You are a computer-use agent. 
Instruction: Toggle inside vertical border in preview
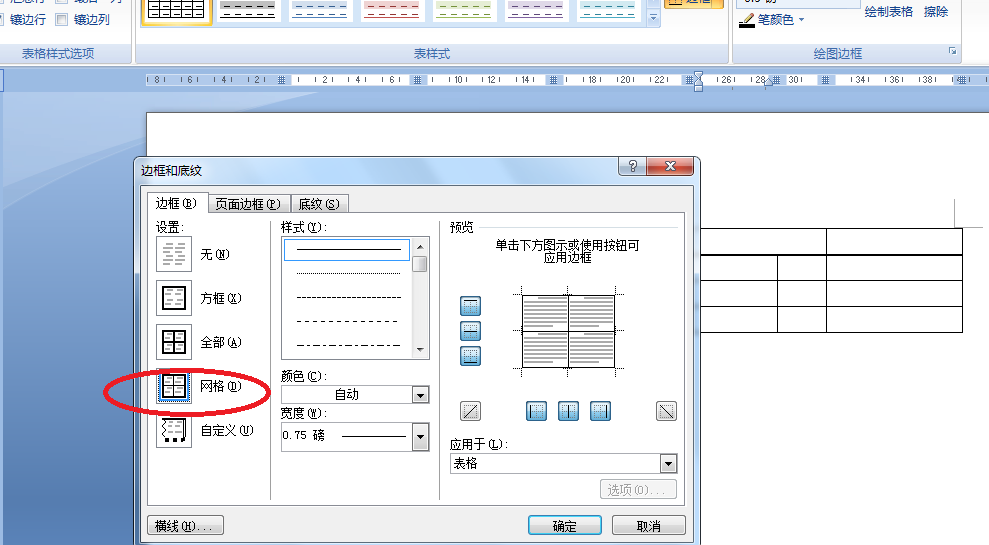568,411
